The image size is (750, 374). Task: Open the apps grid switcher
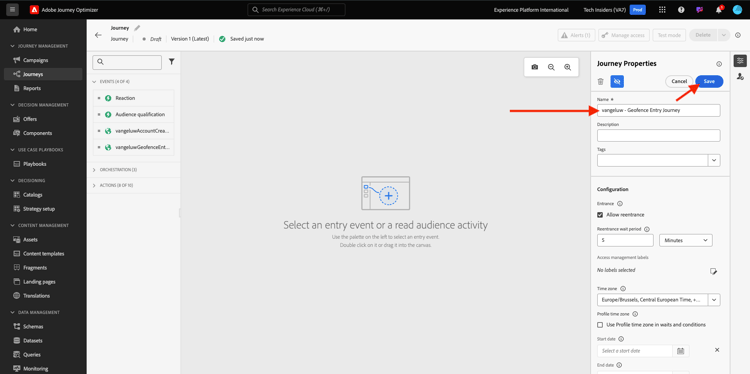(662, 10)
